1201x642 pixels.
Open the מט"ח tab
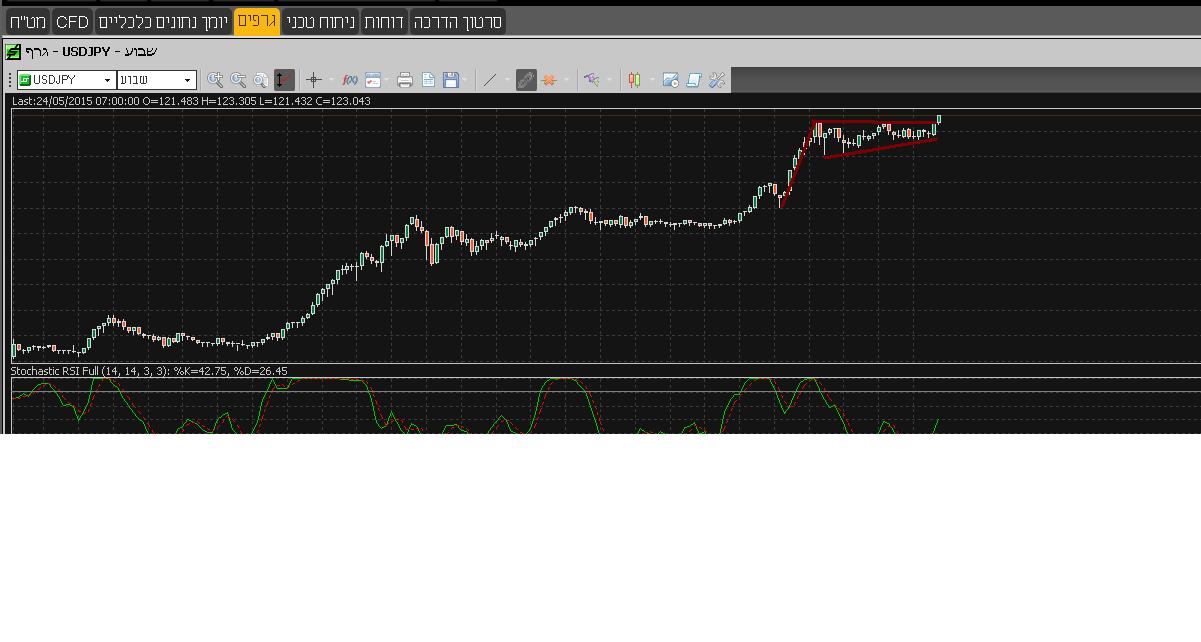pos(28,21)
